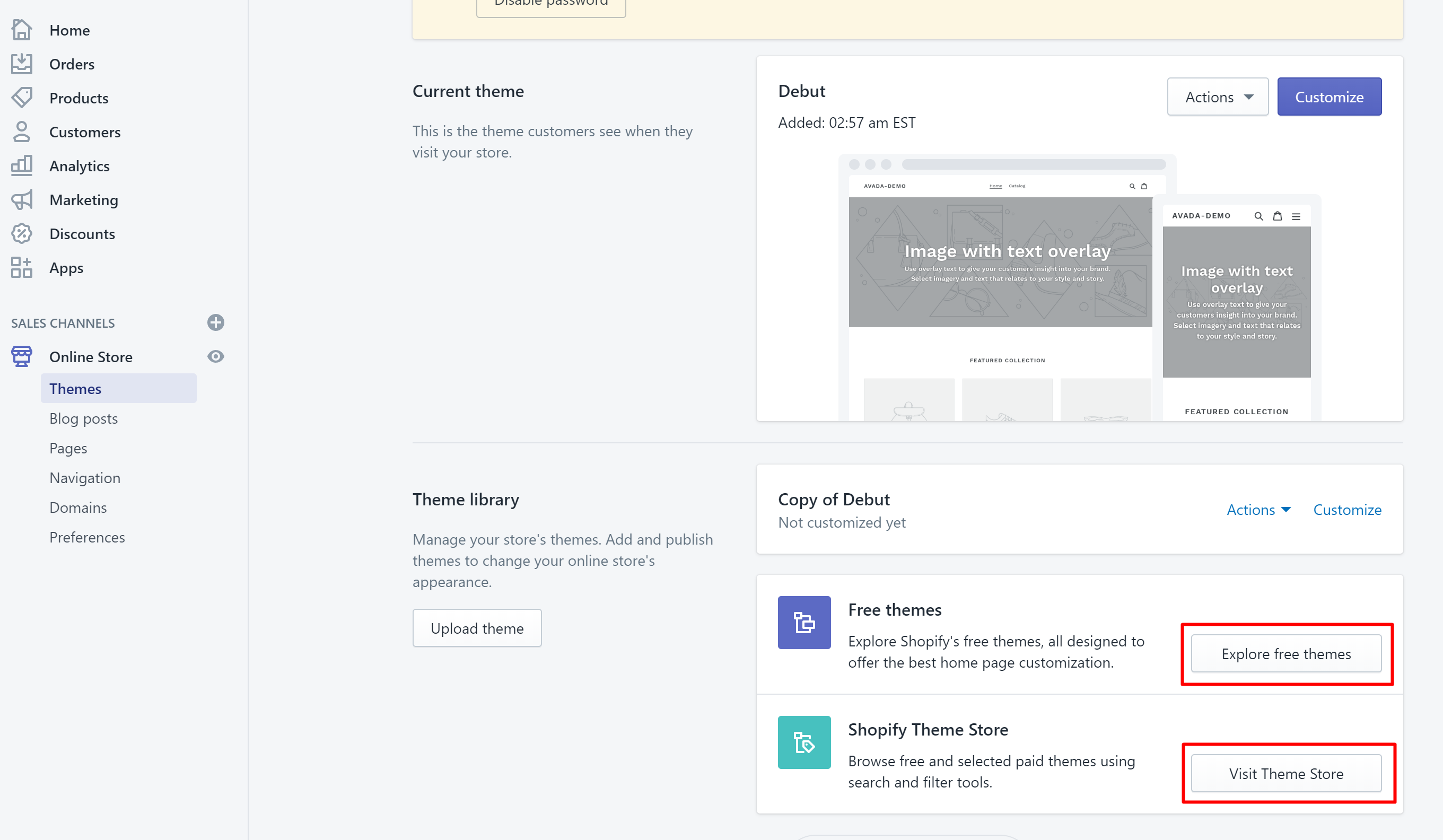Click Customize button for Debut theme
1443x840 pixels.
[1329, 96]
